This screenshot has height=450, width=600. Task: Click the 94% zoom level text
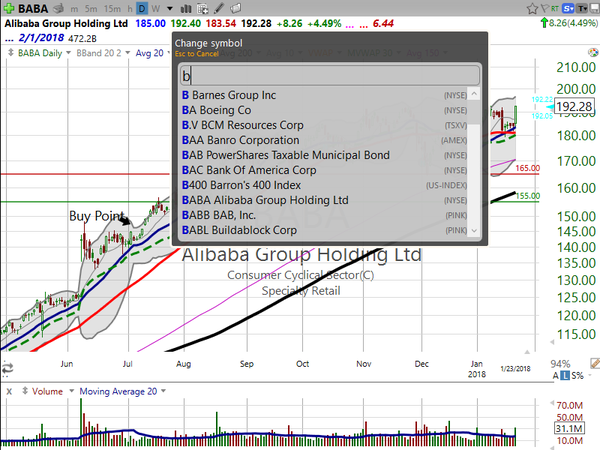[560, 364]
